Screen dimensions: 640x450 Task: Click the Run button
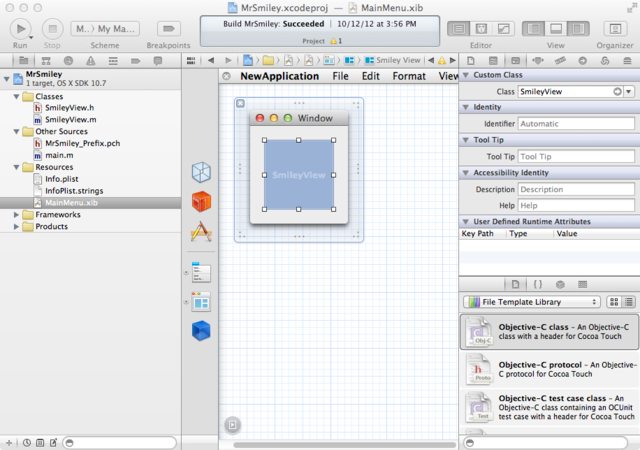click(20, 29)
